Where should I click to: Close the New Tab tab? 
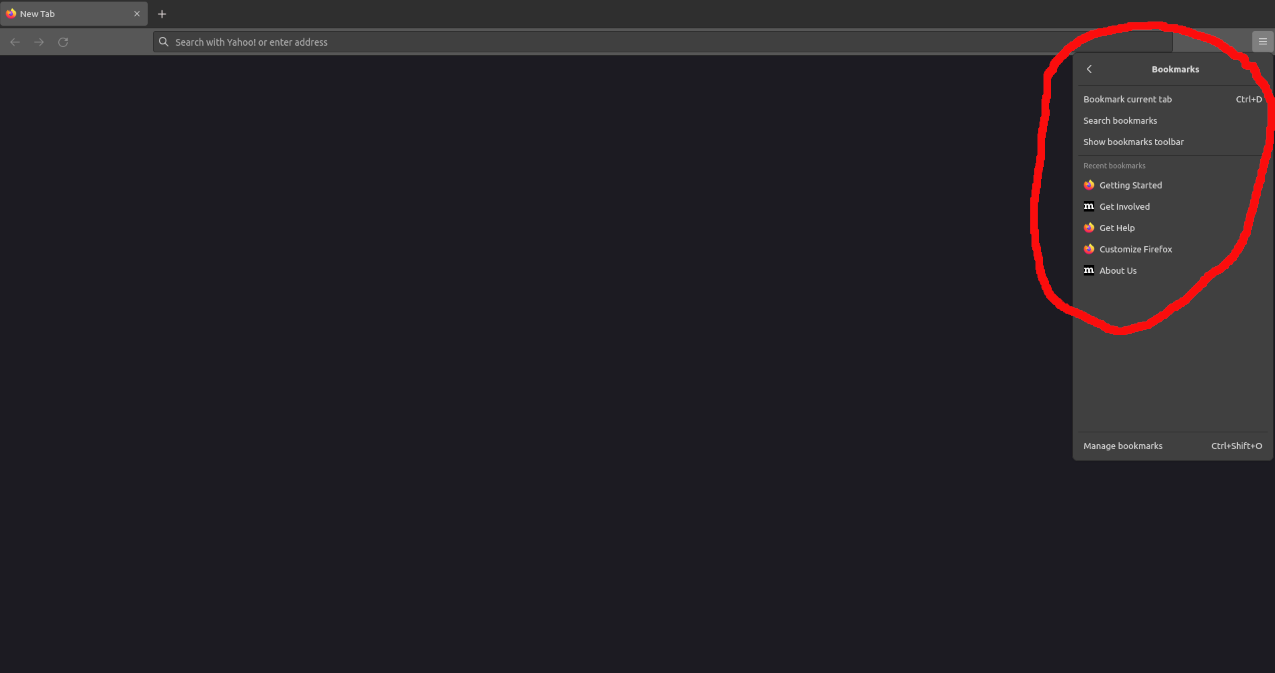137,14
